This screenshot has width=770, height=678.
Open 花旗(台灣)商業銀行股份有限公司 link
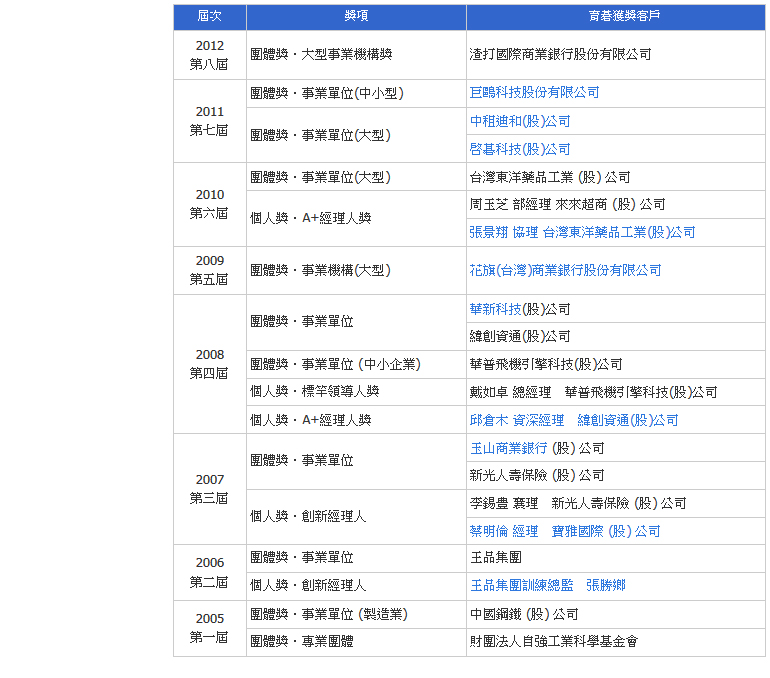[565, 270]
